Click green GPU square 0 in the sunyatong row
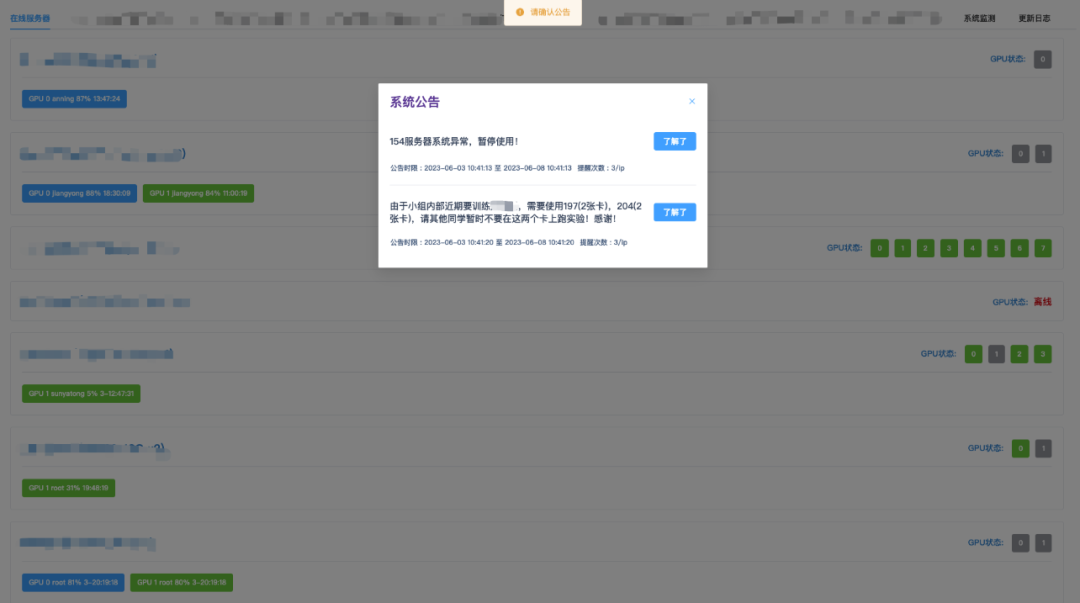The height and width of the screenshot is (603, 1080). point(973,354)
